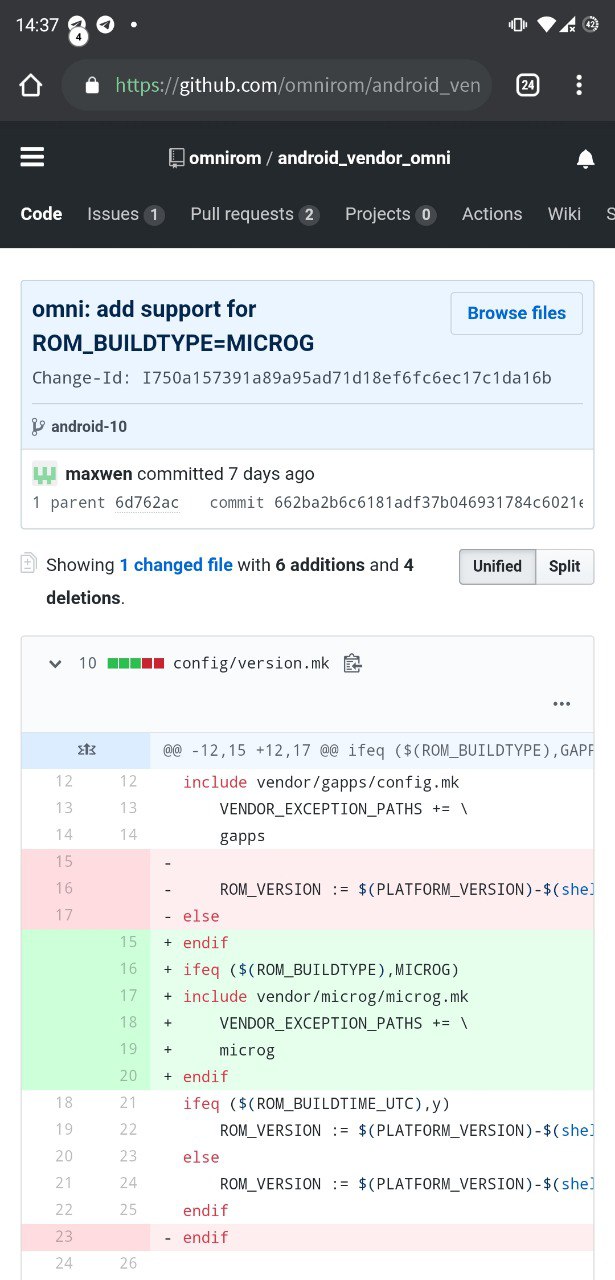Open GitHub notifications bell
This screenshot has height=1280, width=615.
point(586,159)
